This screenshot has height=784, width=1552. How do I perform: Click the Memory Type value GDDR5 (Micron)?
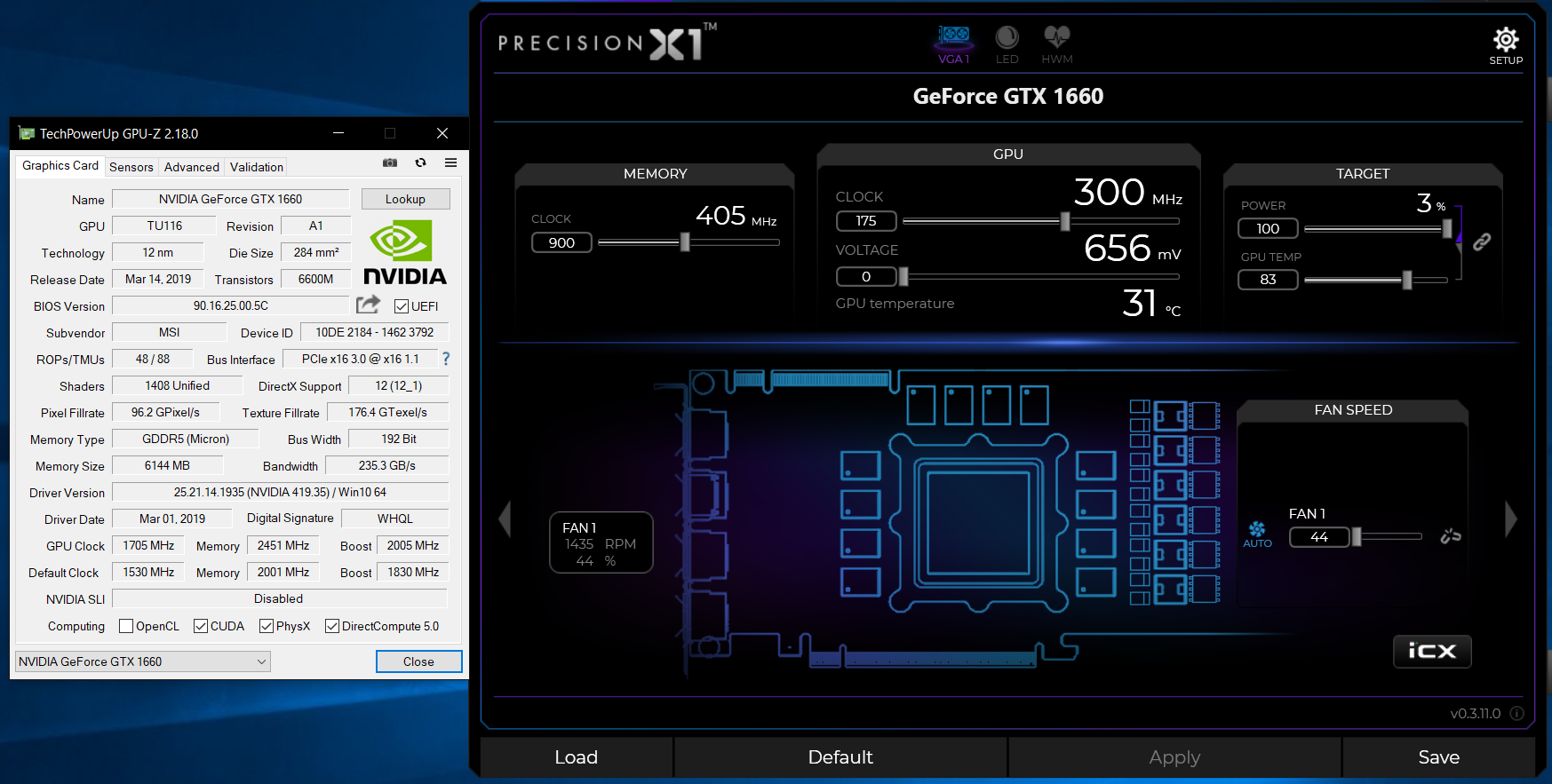click(186, 439)
